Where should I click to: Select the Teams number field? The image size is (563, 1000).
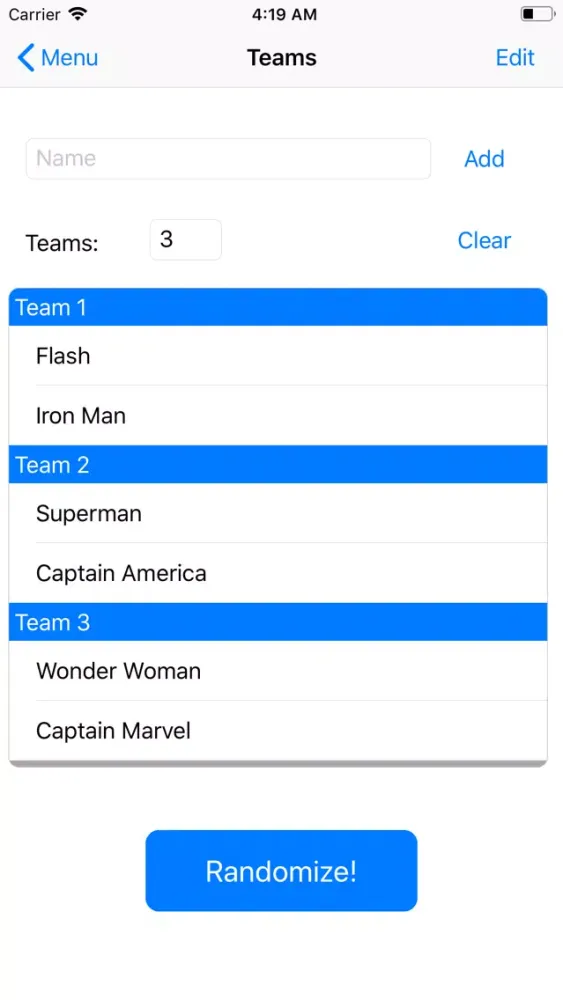click(186, 240)
